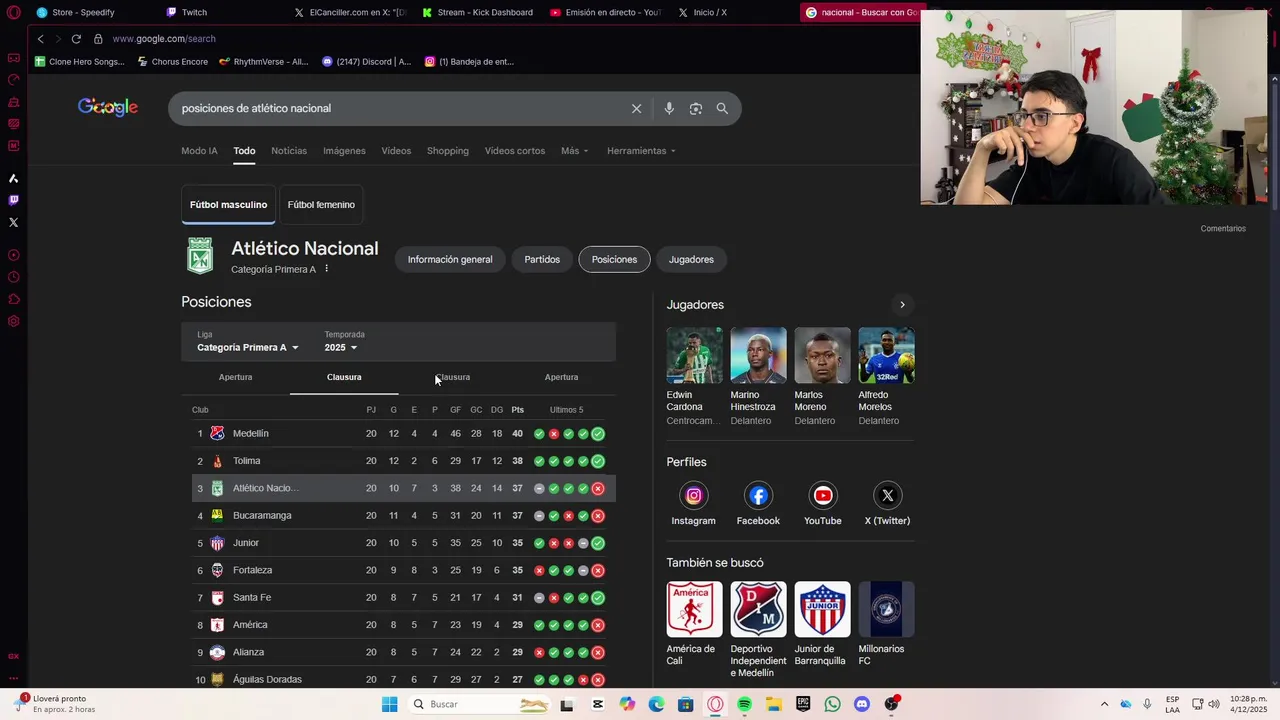The height and width of the screenshot is (720, 1280).
Task: Expand the Herramientas search tools menu
Action: pos(641,151)
